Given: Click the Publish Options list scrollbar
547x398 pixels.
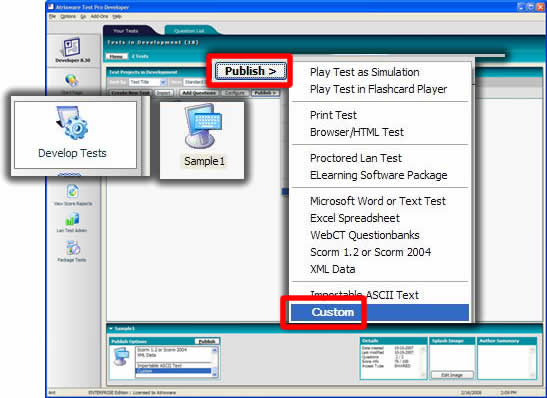Looking at the screenshot, I should (215, 362).
